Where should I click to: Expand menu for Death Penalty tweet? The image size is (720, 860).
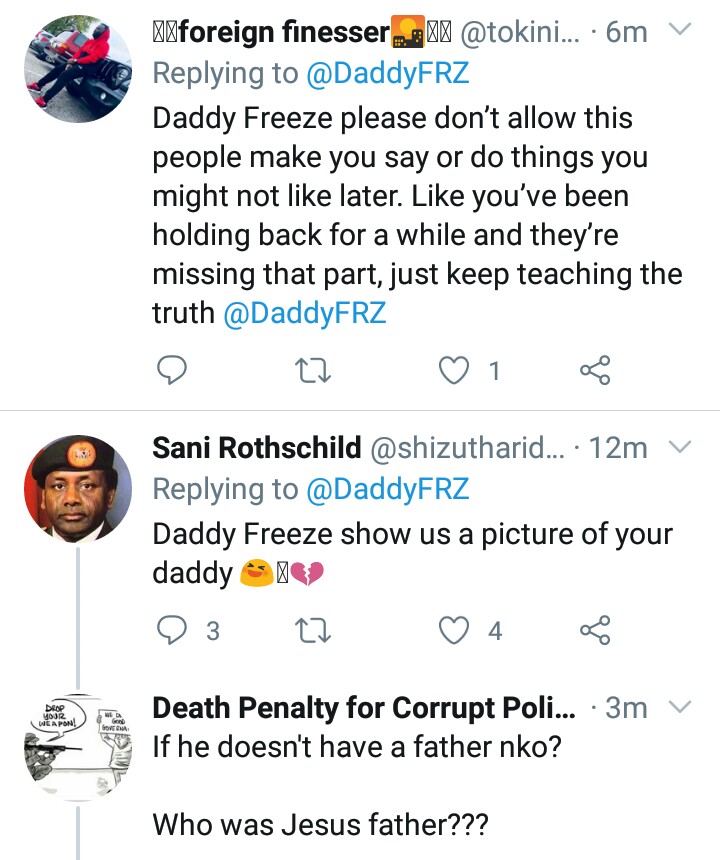pyautogui.click(x=678, y=707)
